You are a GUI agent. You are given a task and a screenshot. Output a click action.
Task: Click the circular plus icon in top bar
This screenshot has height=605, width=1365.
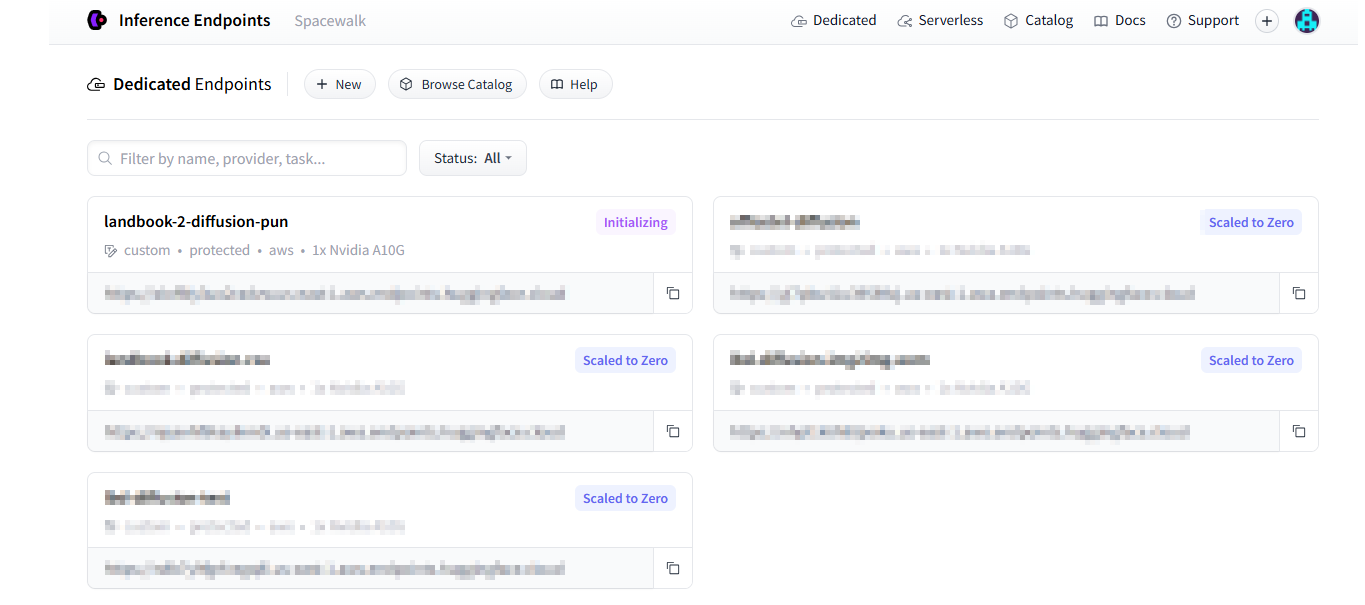point(1267,21)
